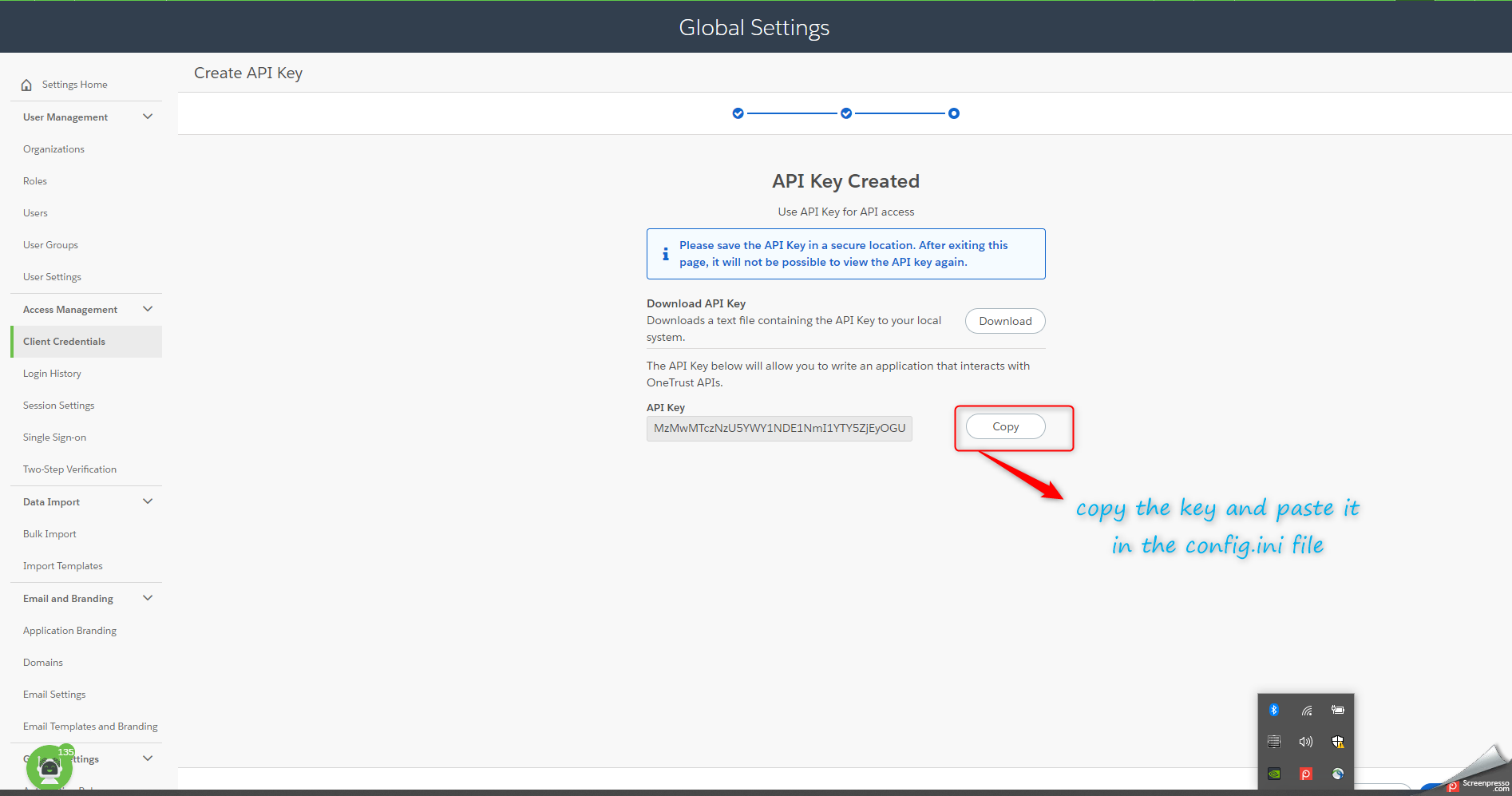This screenshot has width=1512, height=796.
Task: Click the striped grid tray icon
Action: (1274, 742)
